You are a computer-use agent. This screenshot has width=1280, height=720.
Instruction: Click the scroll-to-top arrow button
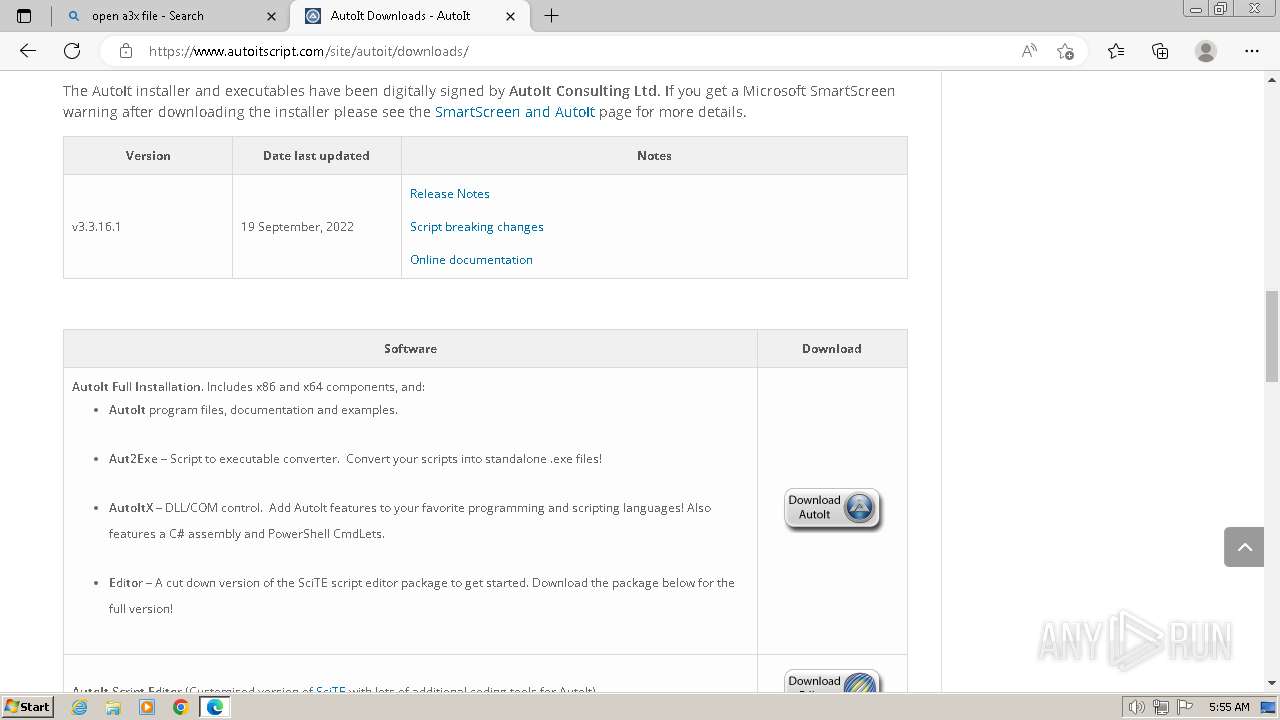(x=1244, y=547)
